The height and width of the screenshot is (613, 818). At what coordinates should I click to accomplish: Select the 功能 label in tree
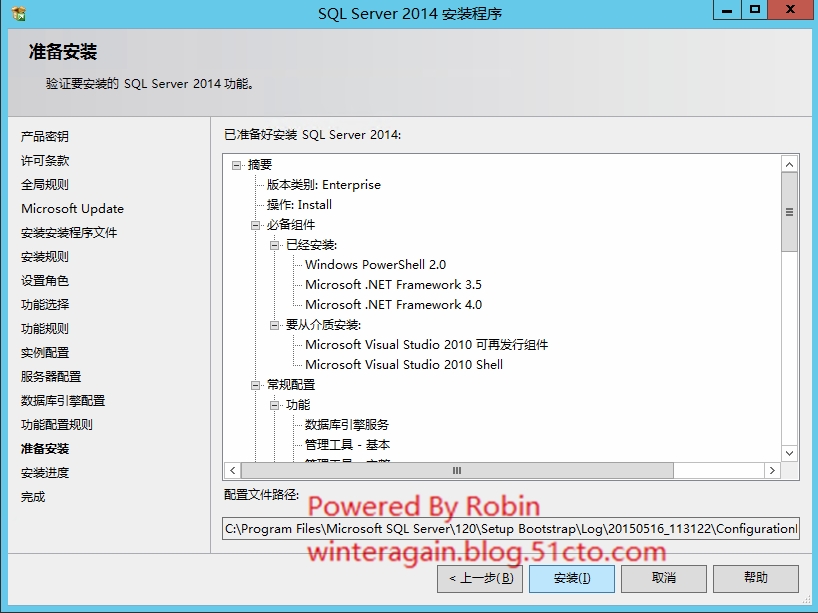[x=298, y=405]
